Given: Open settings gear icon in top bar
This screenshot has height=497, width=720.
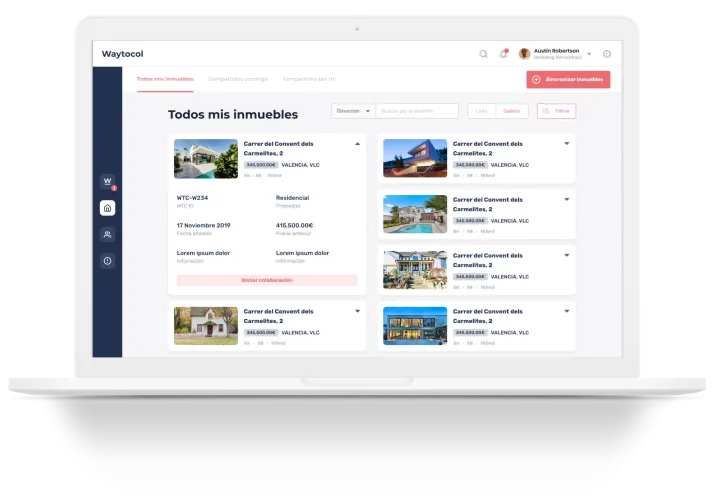Looking at the screenshot, I should [606, 54].
